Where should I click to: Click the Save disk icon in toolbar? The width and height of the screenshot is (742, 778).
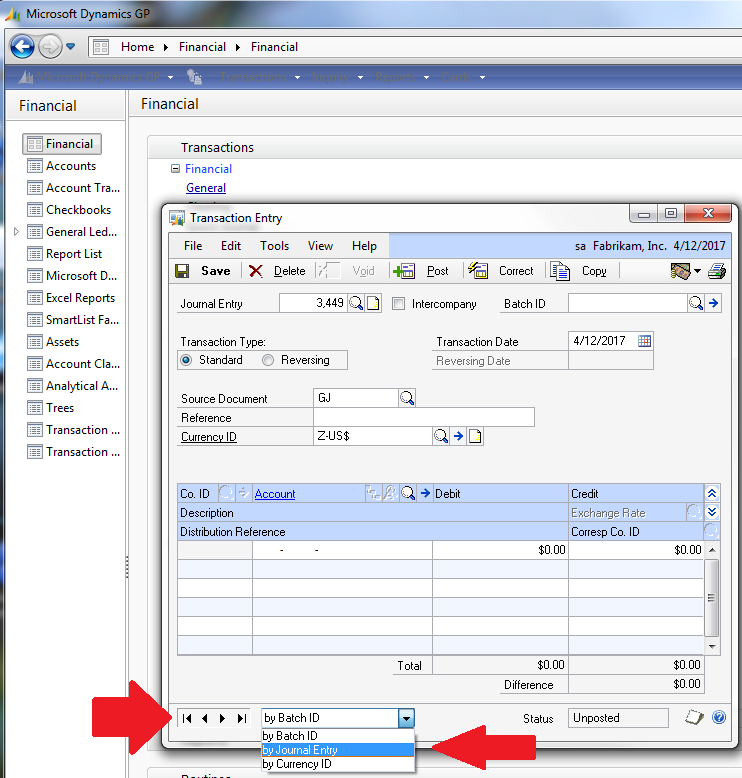click(x=182, y=271)
